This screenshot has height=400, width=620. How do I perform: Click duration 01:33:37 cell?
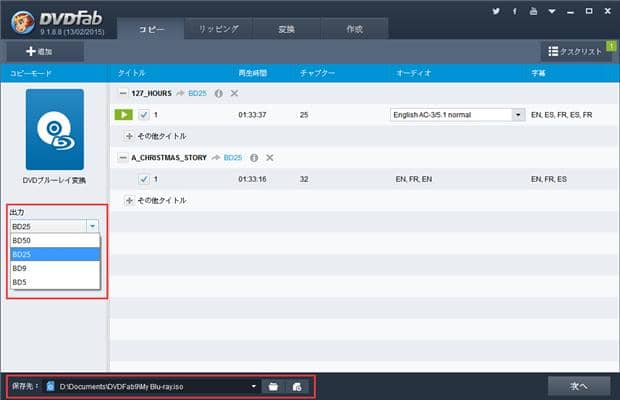click(x=252, y=115)
